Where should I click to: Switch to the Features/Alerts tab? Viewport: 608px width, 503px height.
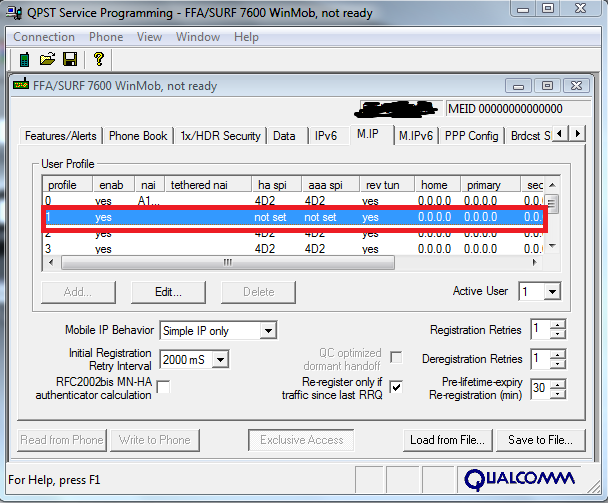pyautogui.click(x=60, y=136)
